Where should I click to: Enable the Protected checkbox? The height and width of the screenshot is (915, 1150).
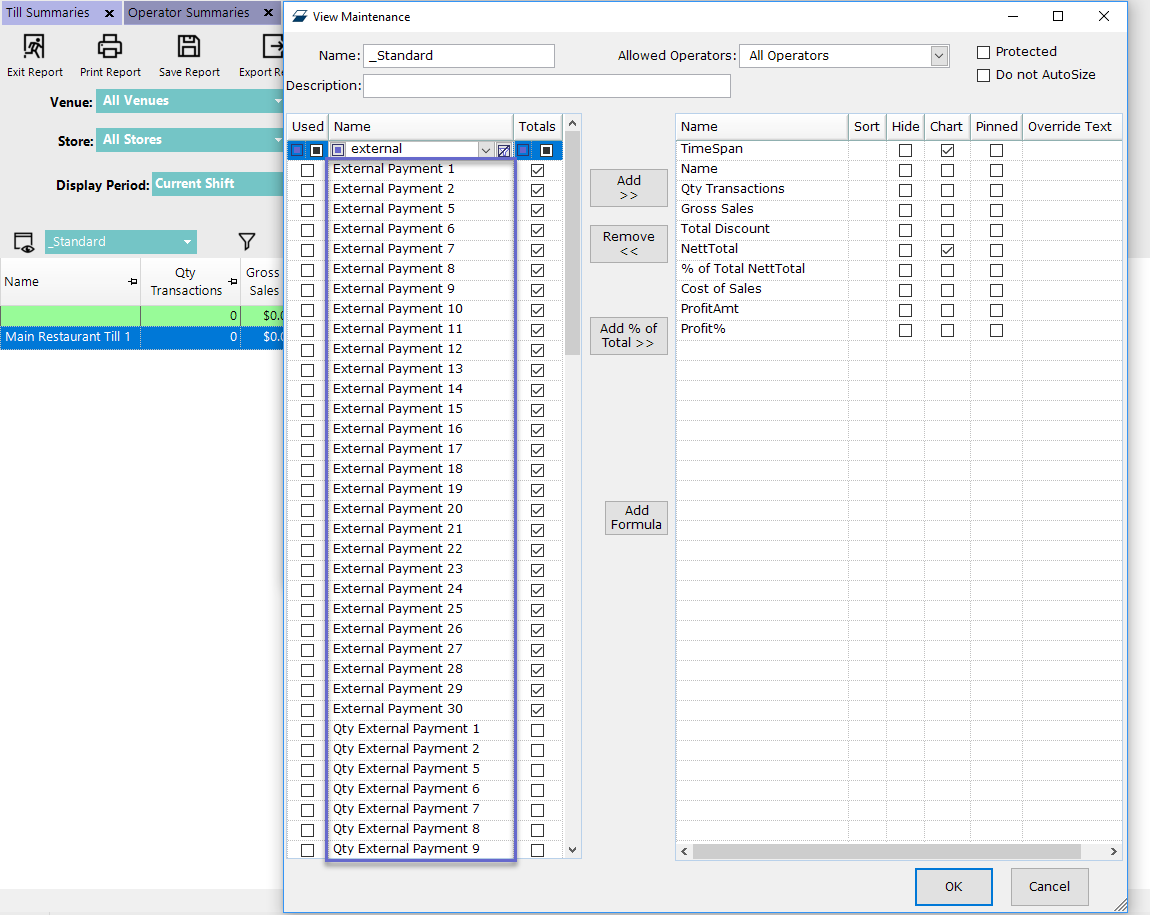coord(984,52)
